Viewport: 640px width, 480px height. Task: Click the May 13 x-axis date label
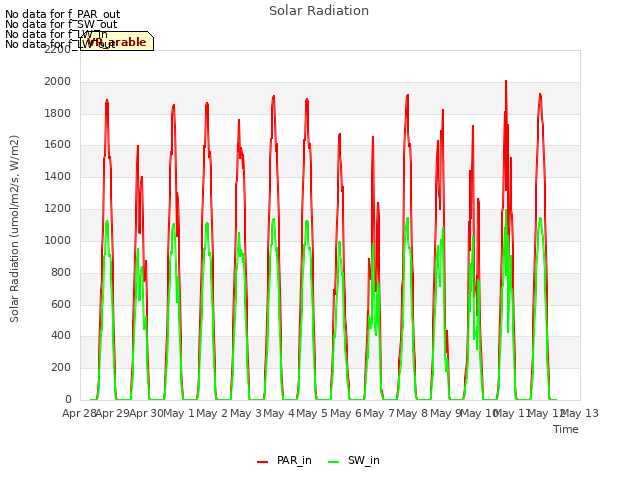click(581, 413)
